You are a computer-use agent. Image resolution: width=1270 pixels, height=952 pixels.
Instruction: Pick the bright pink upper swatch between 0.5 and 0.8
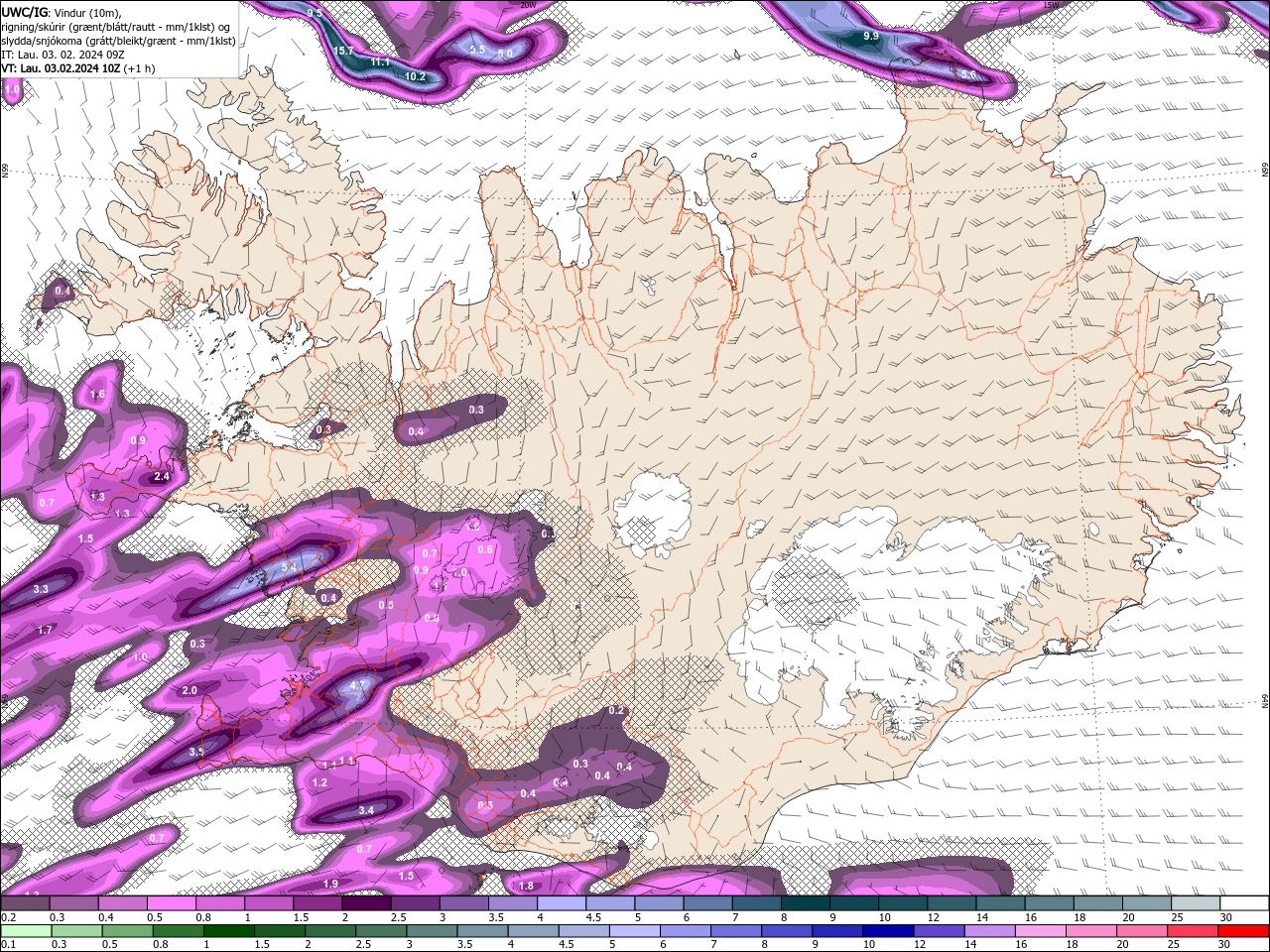(x=171, y=903)
